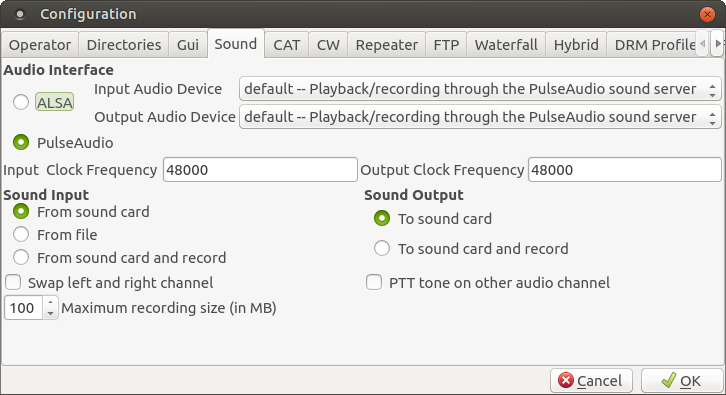The image size is (726, 395).
Task: Increase maximum recording size with the up arrow
Action: coord(50,302)
